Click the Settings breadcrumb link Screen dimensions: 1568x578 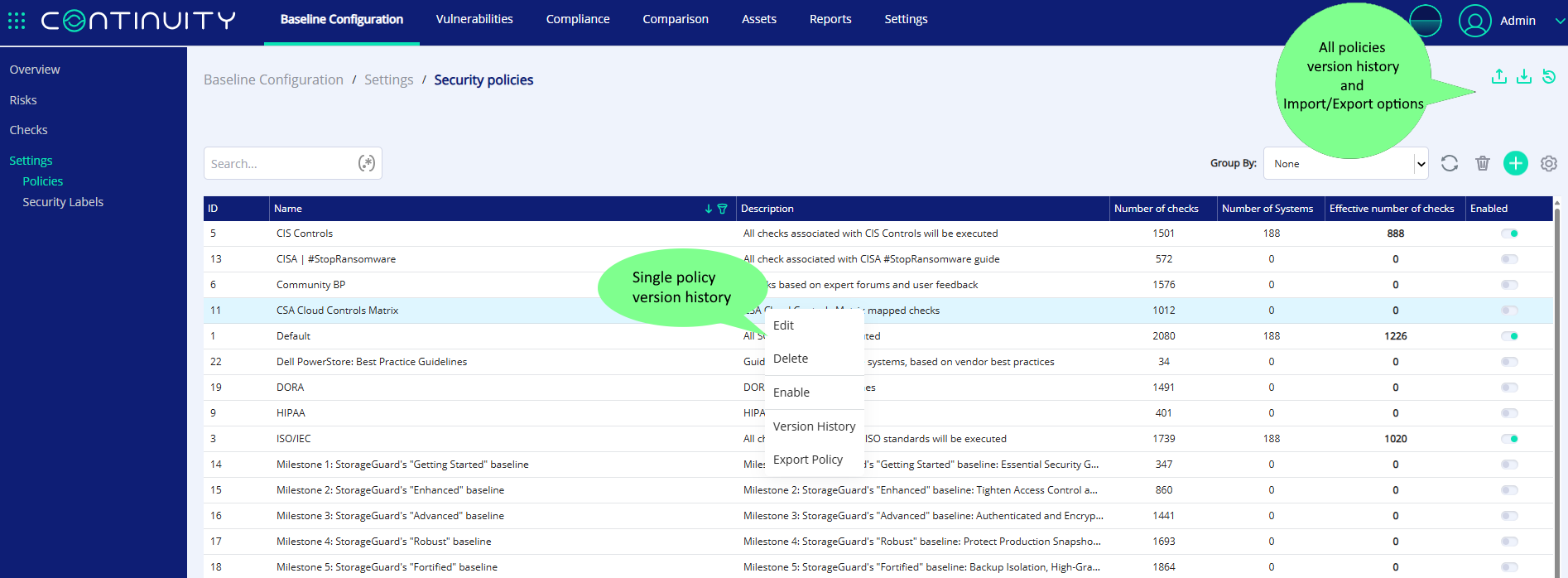tap(388, 79)
